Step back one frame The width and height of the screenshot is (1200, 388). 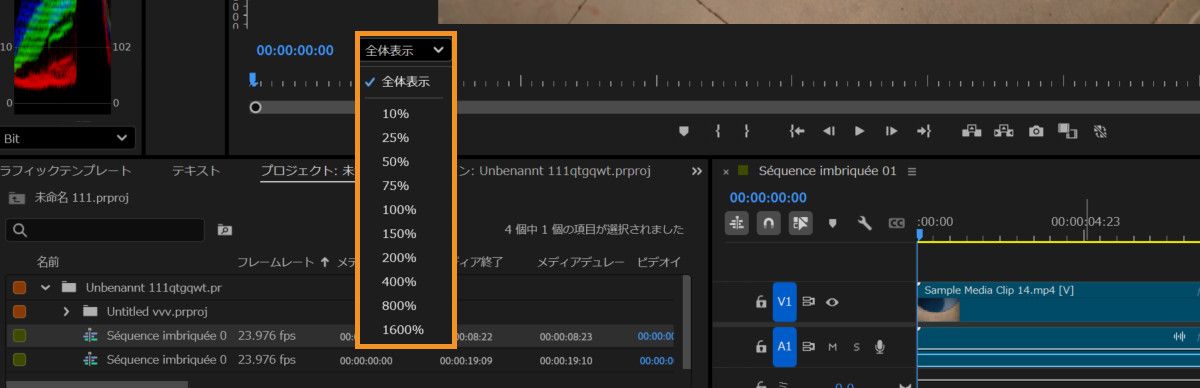[828, 131]
